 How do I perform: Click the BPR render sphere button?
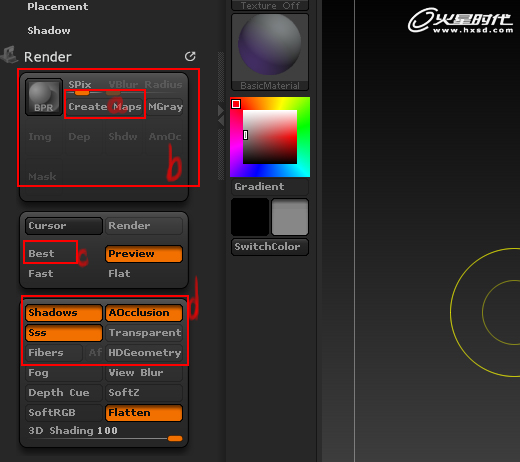[44, 97]
